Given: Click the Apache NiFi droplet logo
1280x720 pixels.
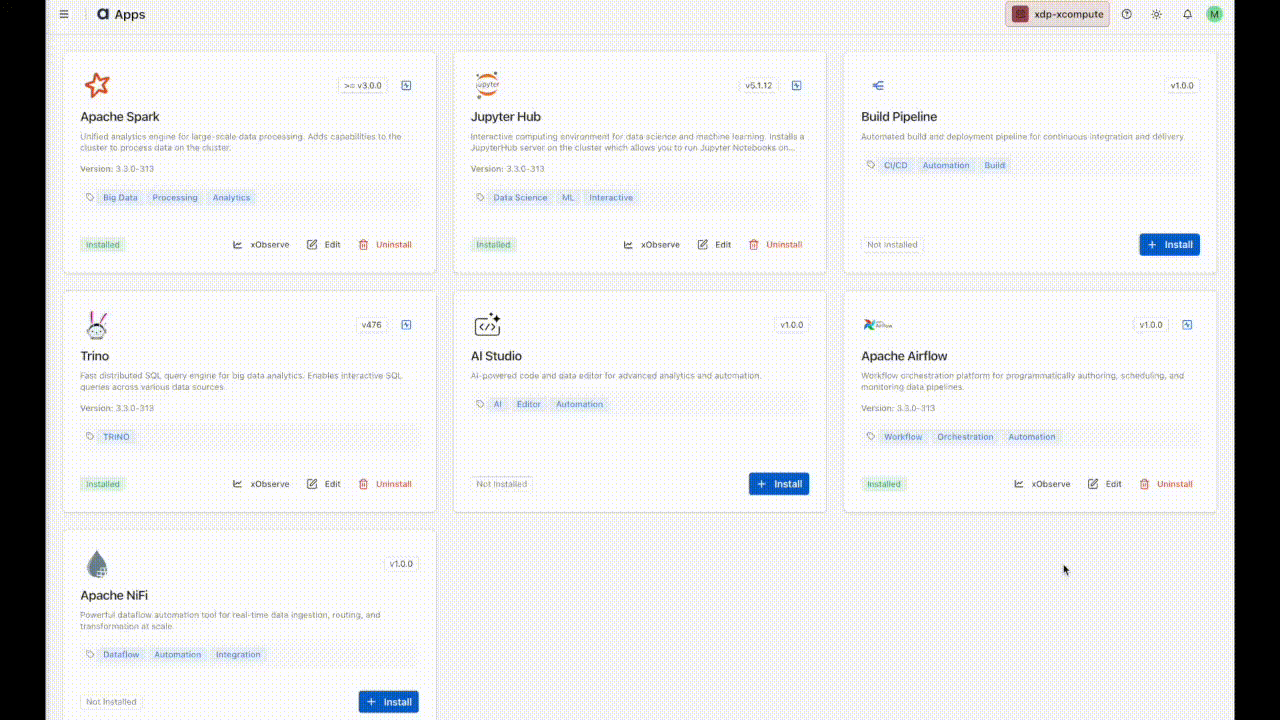Looking at the screenshot, I should [97, 564].
